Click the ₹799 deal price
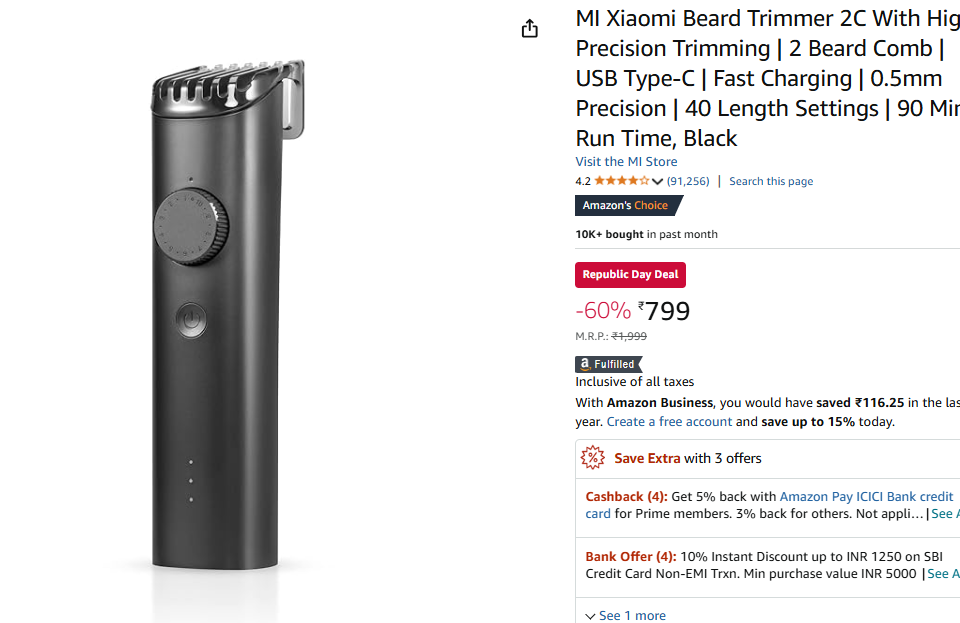This screenshot has height=623, width=960. click(x=664, y=311)
